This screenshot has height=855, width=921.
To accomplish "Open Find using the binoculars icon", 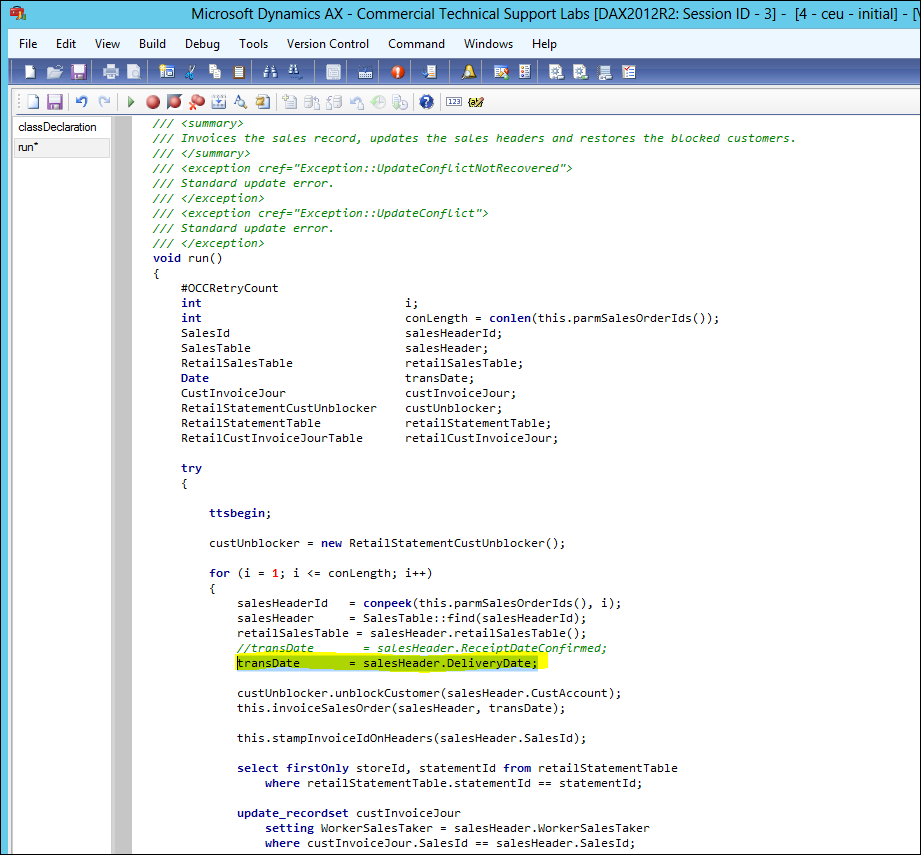I will click(x=269, y=71).
